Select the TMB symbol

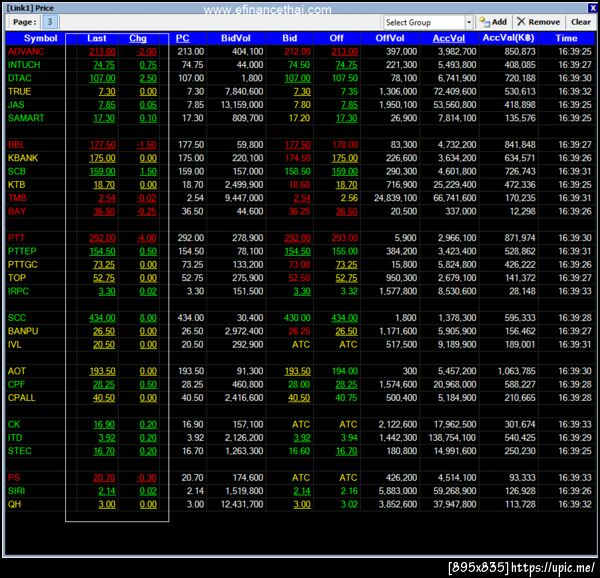(17, 198)
